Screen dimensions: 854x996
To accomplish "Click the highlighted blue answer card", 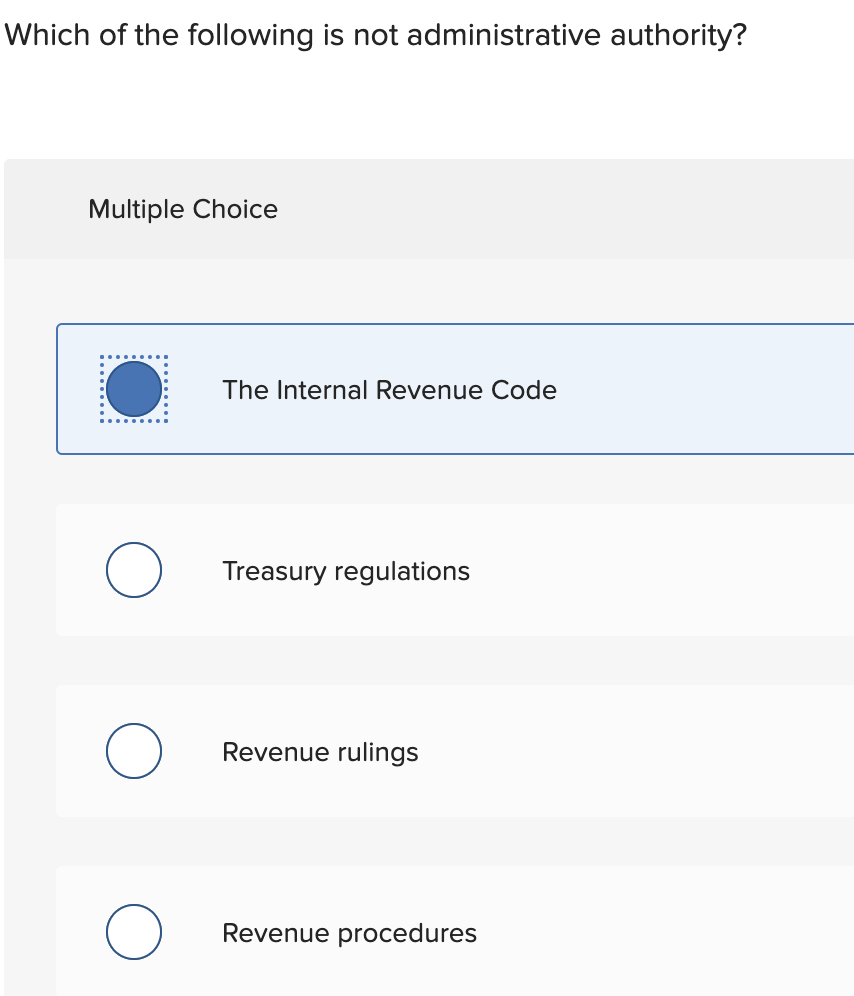I will (x=450, y=390).
